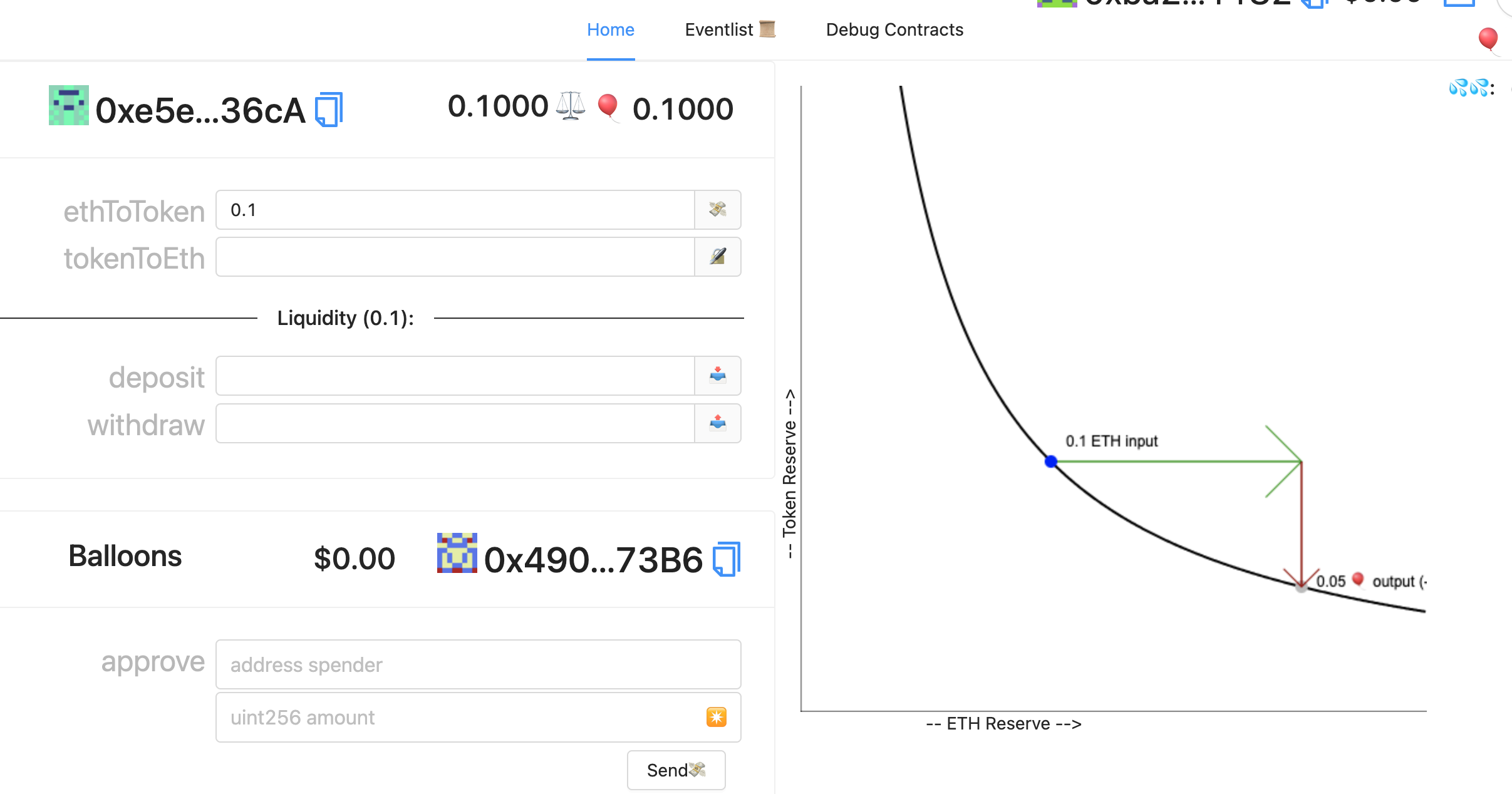Click the ethToToken swap money icon
1512x794 pixels.
point(718,210)
